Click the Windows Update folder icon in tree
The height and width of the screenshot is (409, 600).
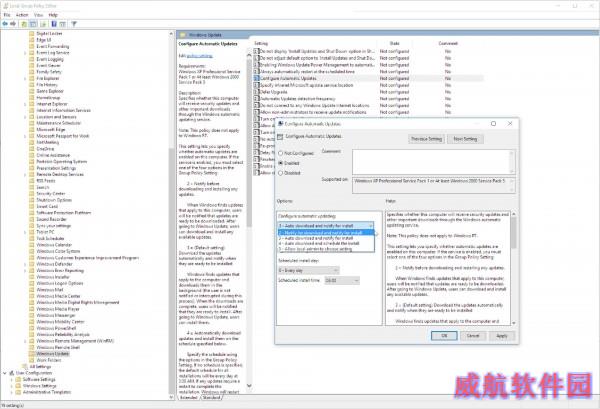(32, 354)
